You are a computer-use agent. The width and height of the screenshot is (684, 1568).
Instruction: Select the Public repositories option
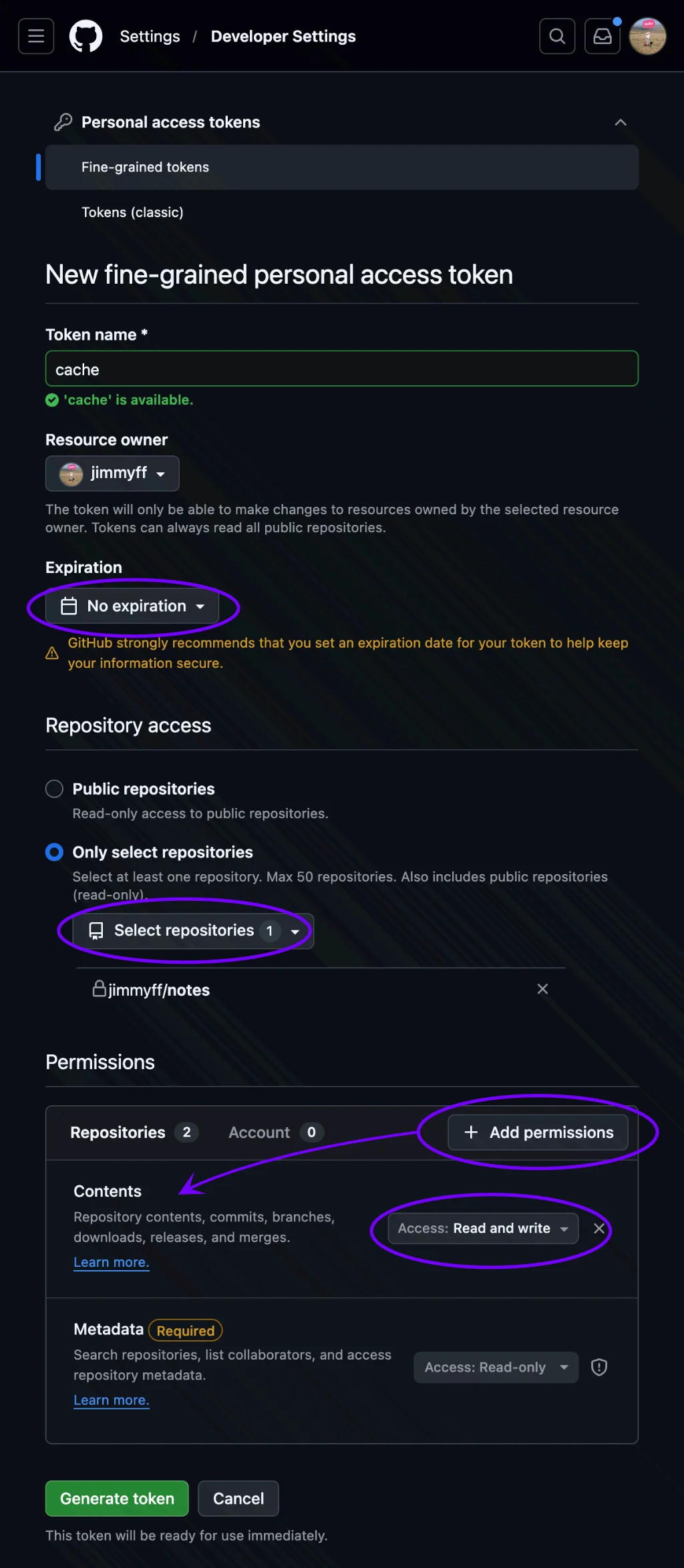[x=54, y=789]
